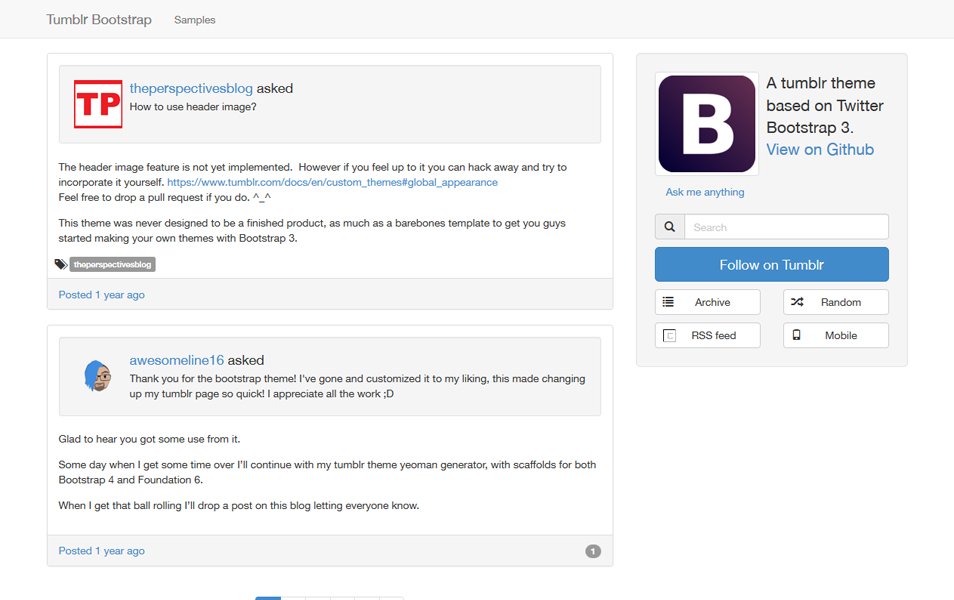Click the Follow on Tumblr button
Screen dimensions: 954x600
click(x=771, y=265)
